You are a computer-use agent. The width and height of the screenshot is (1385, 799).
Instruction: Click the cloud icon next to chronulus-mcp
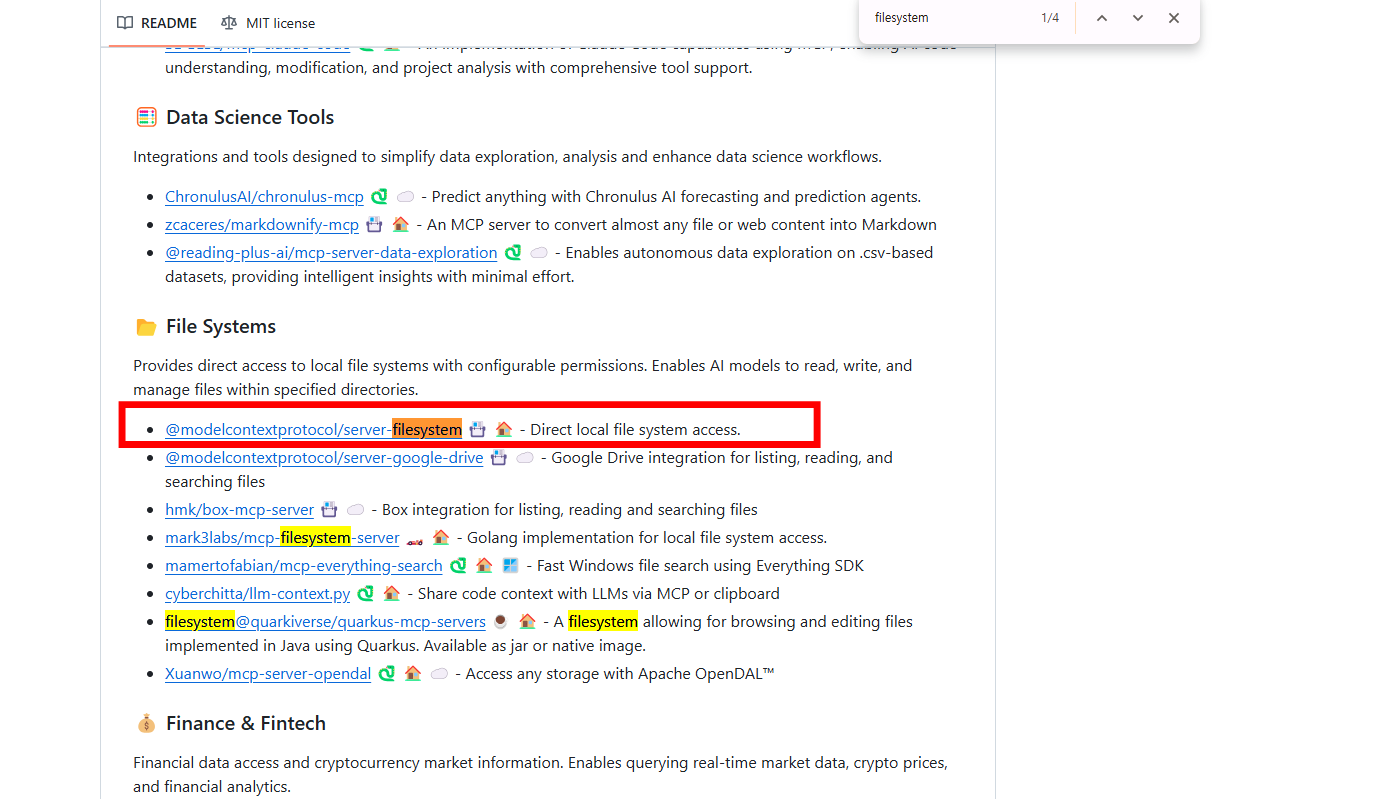[405, 197]
